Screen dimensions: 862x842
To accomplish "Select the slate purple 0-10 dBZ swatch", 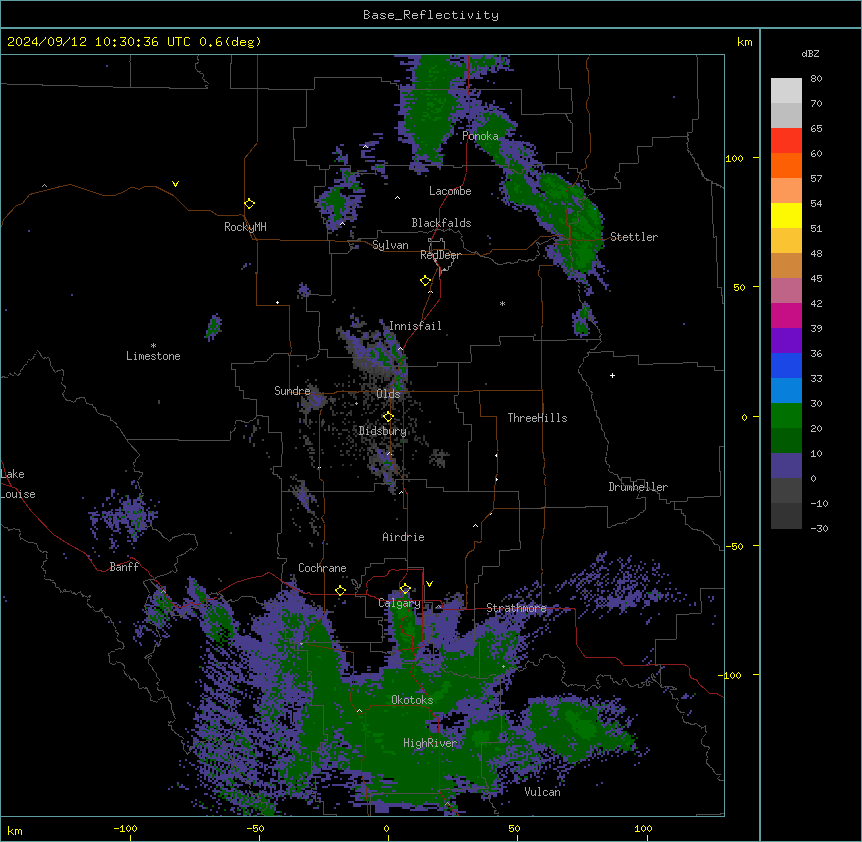I will [x=786, y=466].
